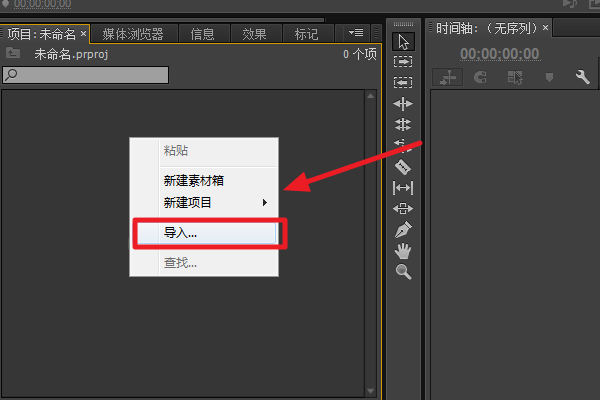Choose 新建素材箱 from context menu
This screenshot has height=400, width=600.
click(204, 181)
